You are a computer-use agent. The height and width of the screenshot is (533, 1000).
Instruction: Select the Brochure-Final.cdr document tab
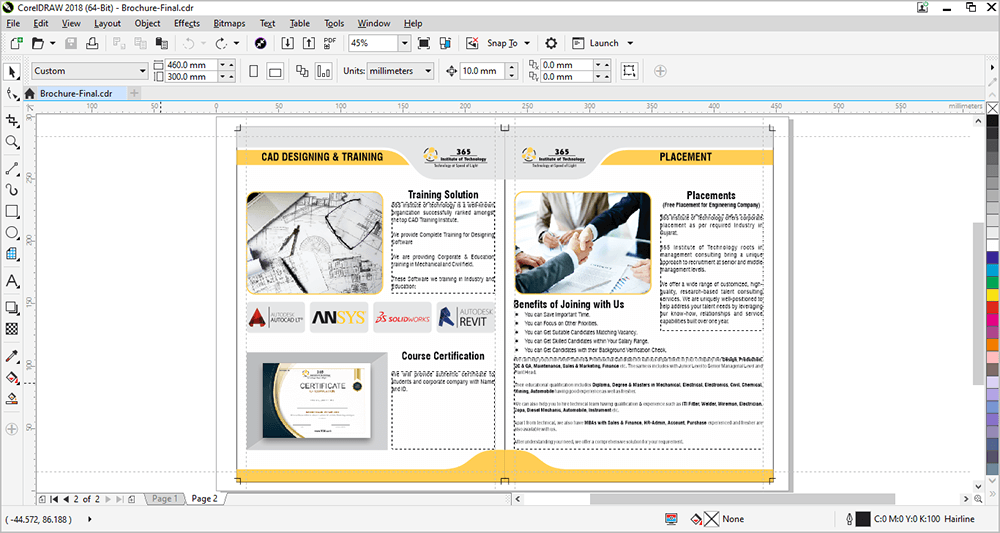click(x=76, y=93)
